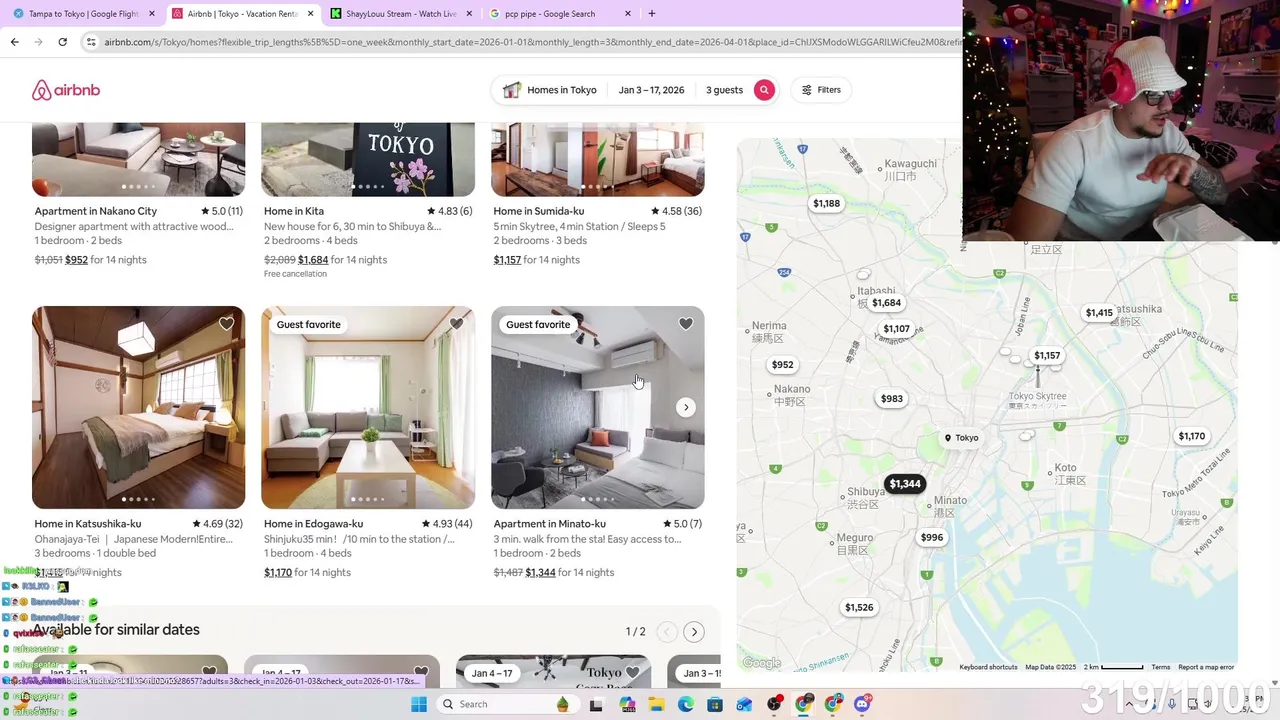This screenshot has height=720, width=1280.
Task: Go to previous page of similar dates
Action: [x=666, y=632]
